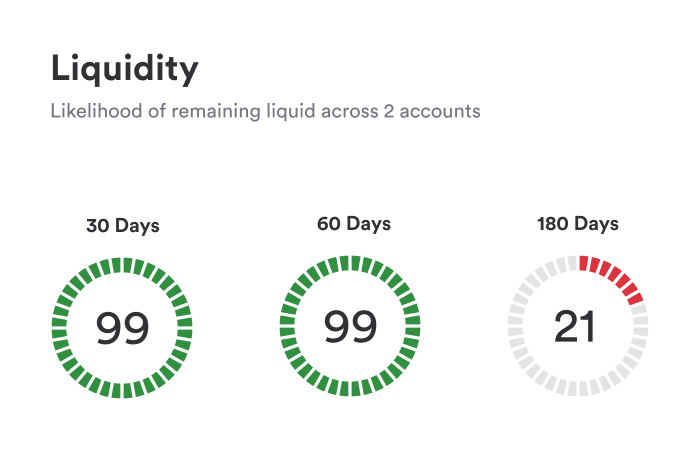
Task: Select the 180 Days label
Action: tap(578, 223)
